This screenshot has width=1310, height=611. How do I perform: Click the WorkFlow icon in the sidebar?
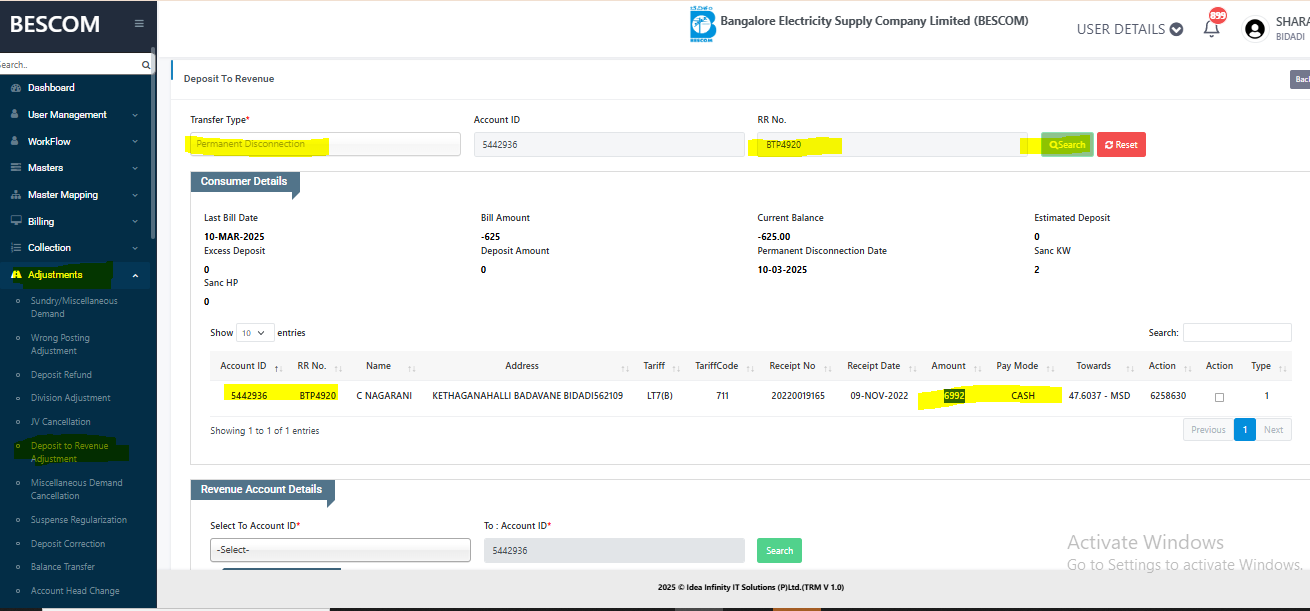(16, 142)
